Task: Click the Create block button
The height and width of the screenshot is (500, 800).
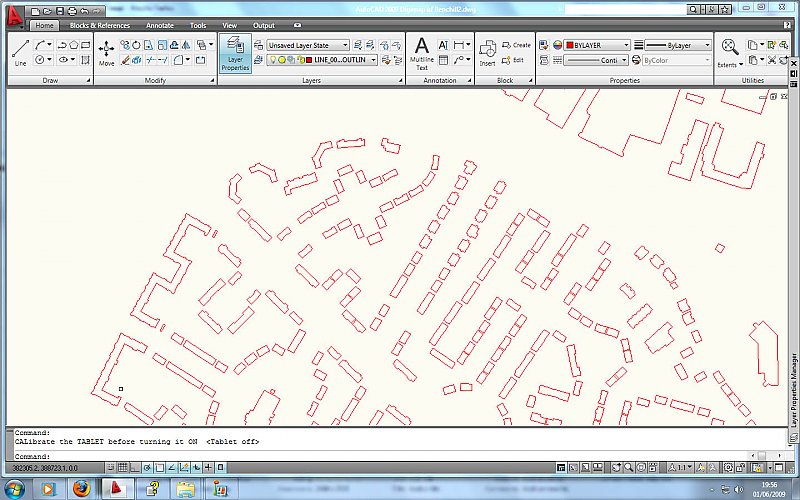Action: point(517,45)
